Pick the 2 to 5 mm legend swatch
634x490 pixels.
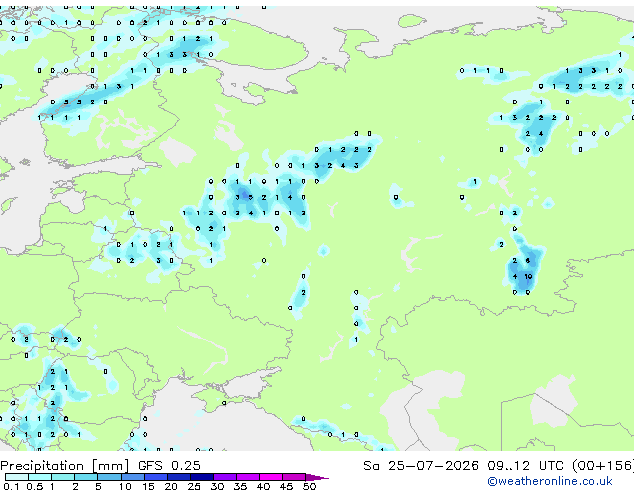pos(86,477)
